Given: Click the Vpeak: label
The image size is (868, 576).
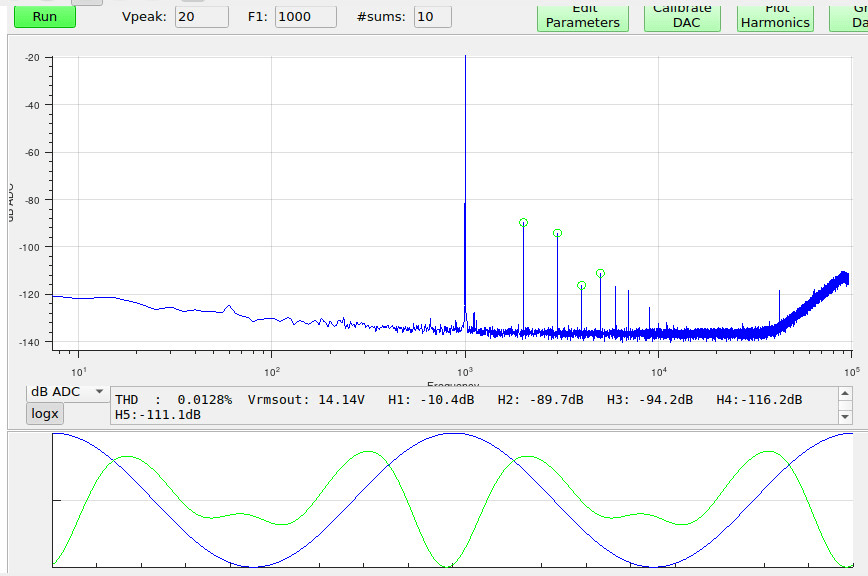Looking at the screenshot, I should click(144, 17).
